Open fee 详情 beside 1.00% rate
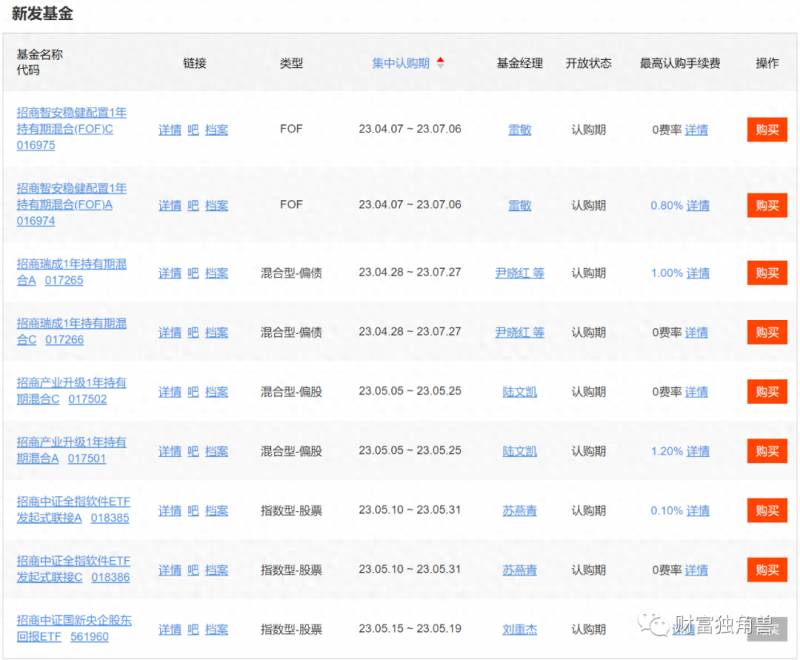This screenshot has height=660, width=800. [697, 273]
